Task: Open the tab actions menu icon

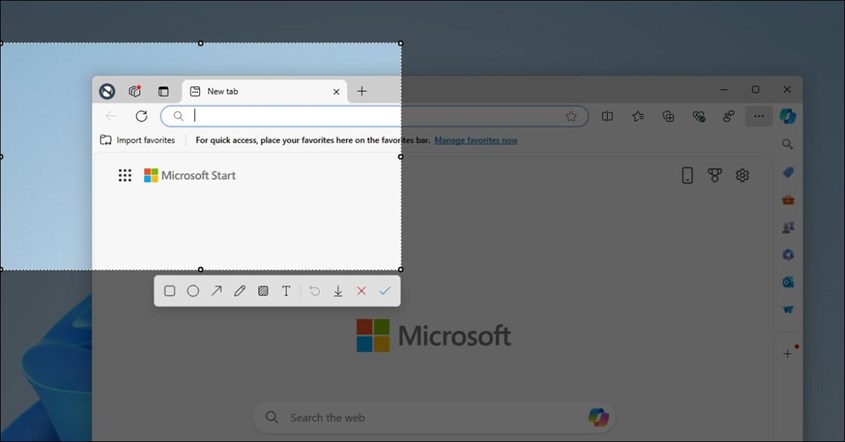Action: pos(163,91)
